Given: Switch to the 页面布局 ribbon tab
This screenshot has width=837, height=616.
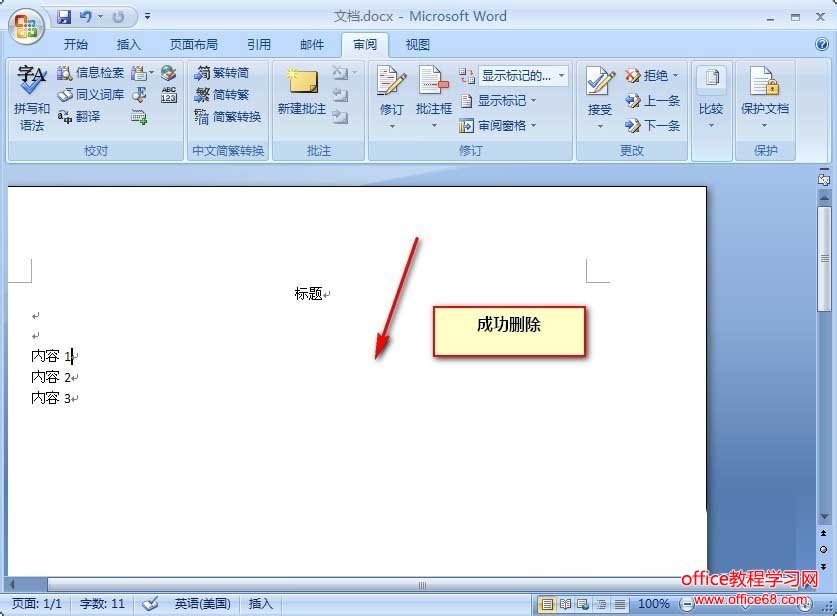Looking at the screenshot, I should coord(193,44).
